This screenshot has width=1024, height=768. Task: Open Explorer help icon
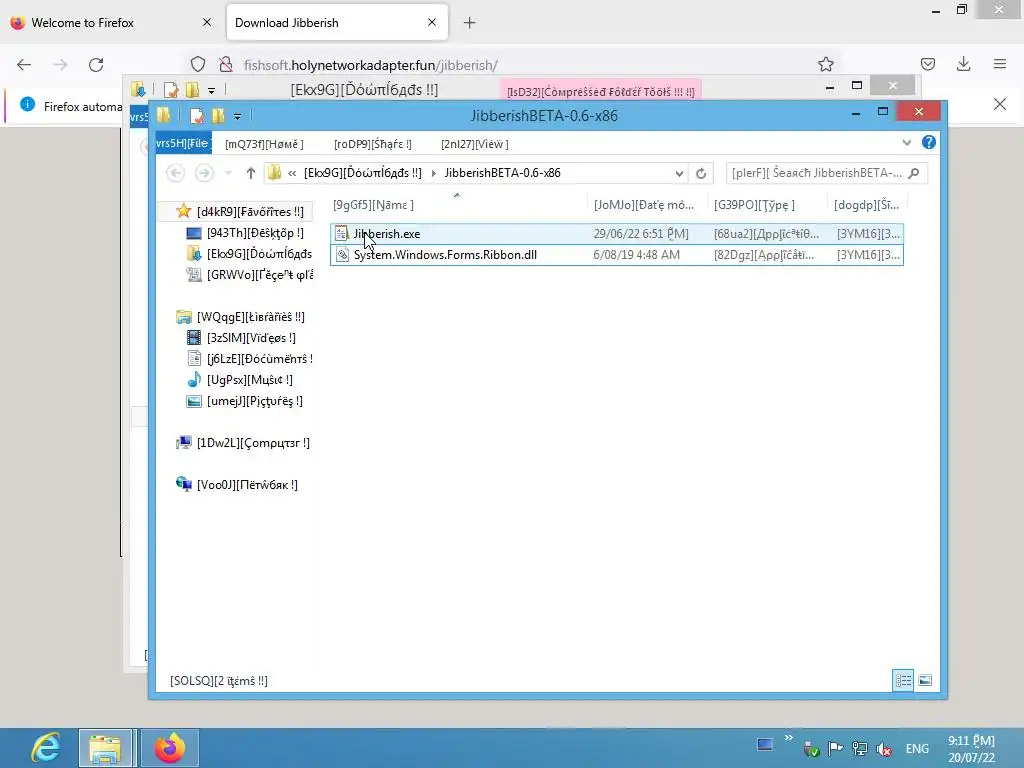[x=928, y=142]
